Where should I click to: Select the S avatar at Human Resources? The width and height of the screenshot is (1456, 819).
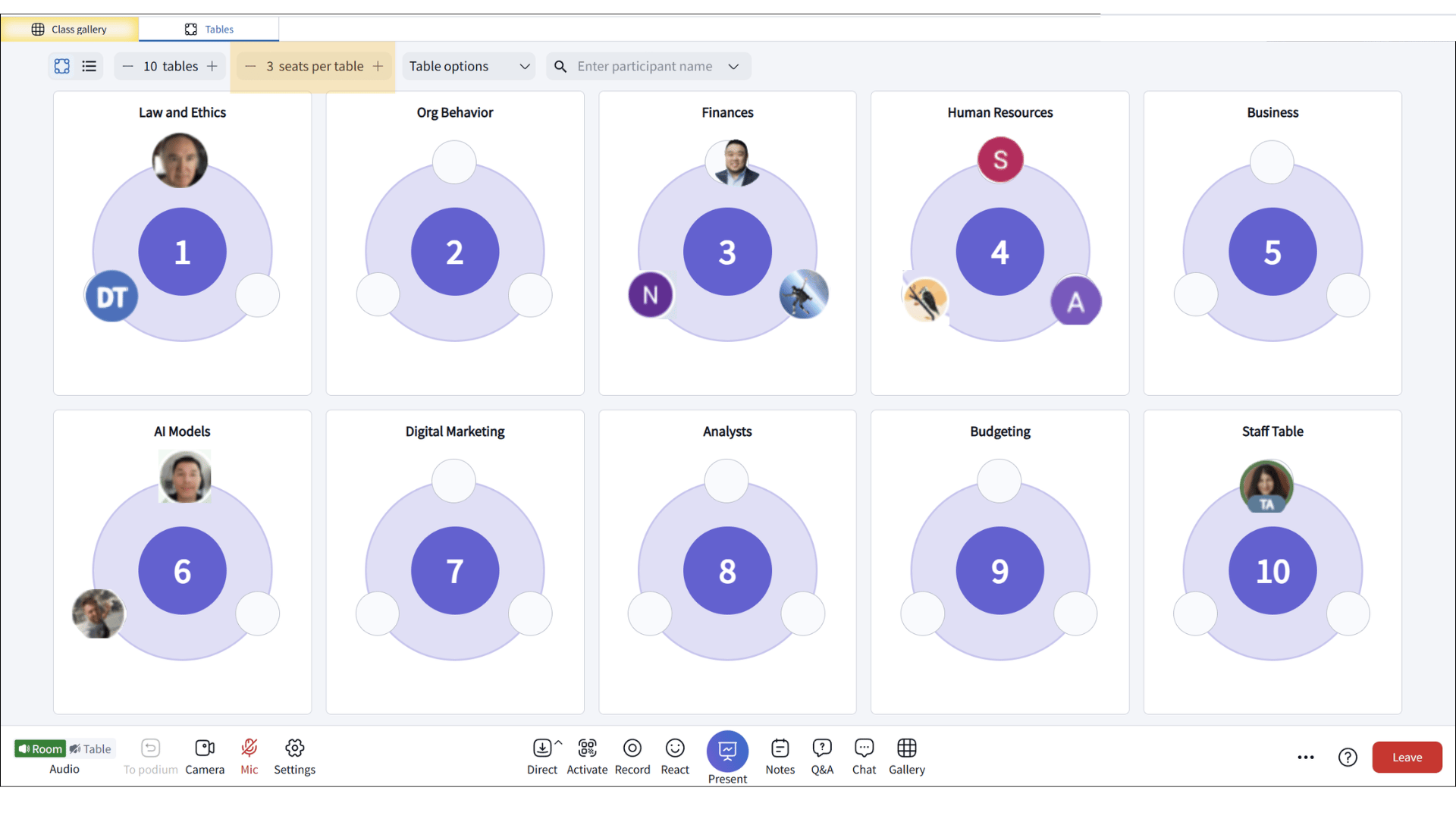[1000, 159]
